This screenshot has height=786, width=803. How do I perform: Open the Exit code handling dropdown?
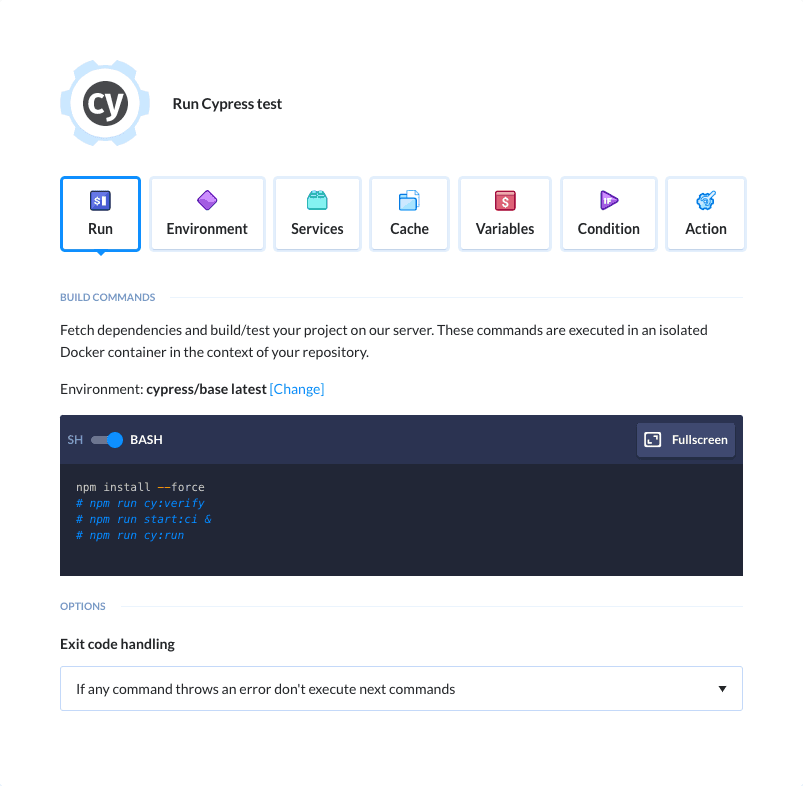(401, 689)
